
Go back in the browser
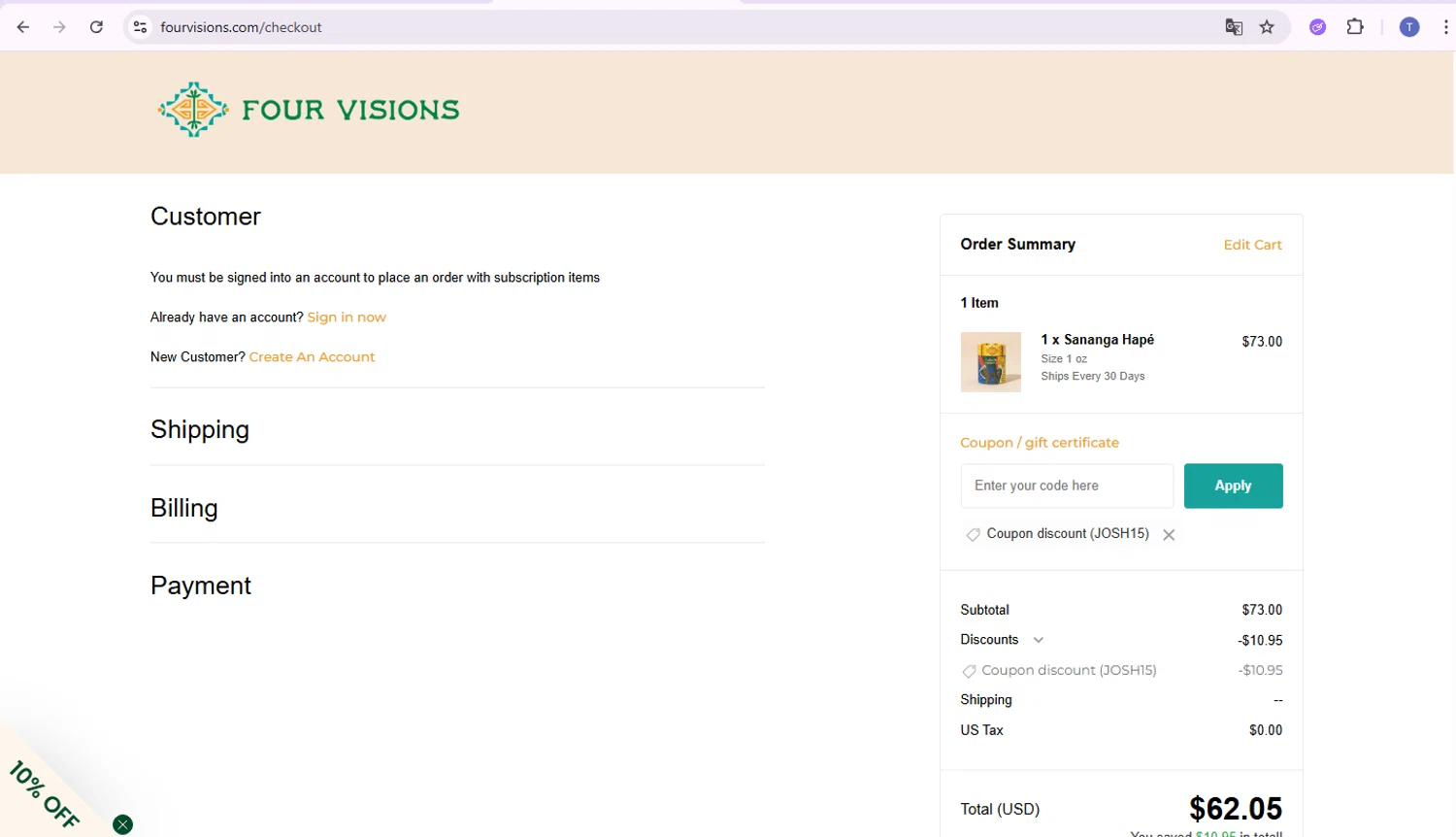(x=23, y=27)
